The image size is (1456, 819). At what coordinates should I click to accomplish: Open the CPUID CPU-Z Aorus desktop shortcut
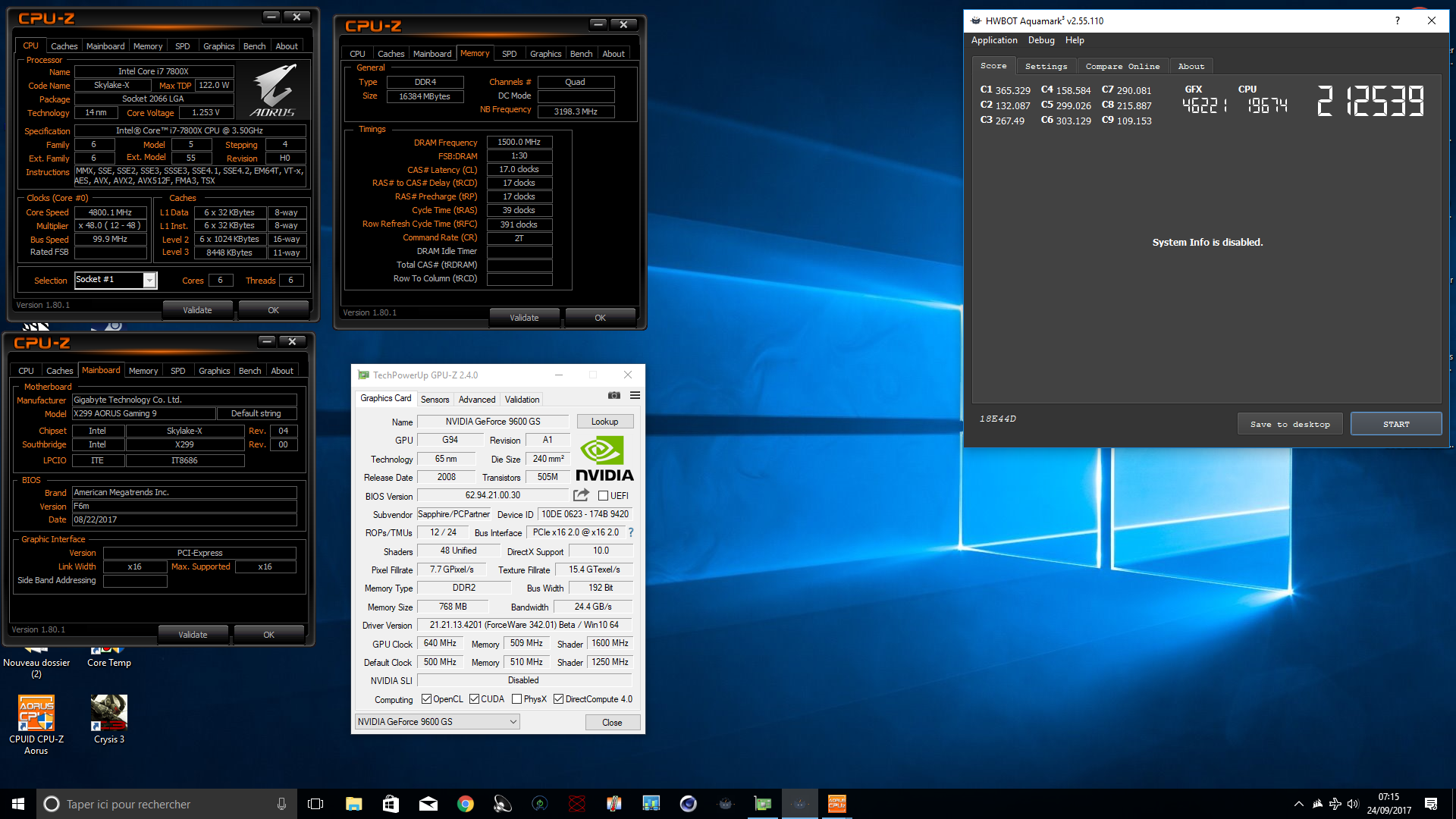click(x=36, y=725)
